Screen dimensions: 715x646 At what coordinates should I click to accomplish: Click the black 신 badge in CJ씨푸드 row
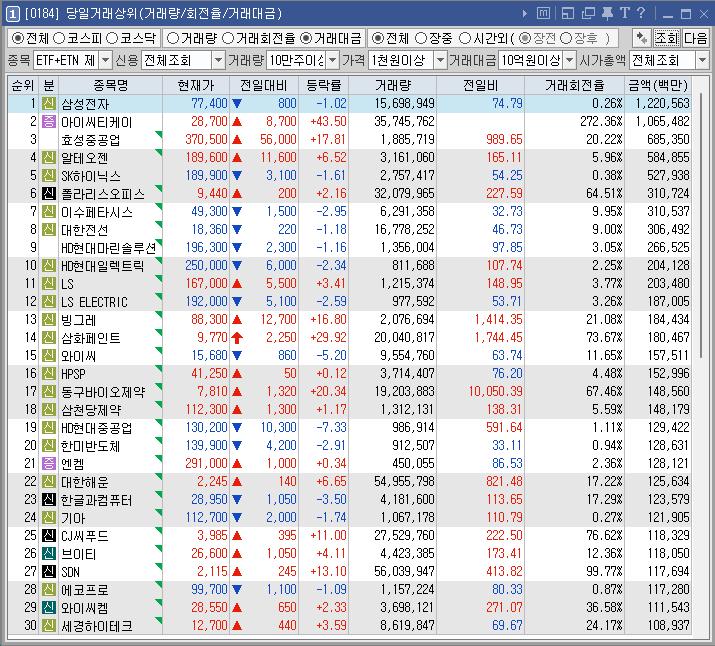pos(49,536)
